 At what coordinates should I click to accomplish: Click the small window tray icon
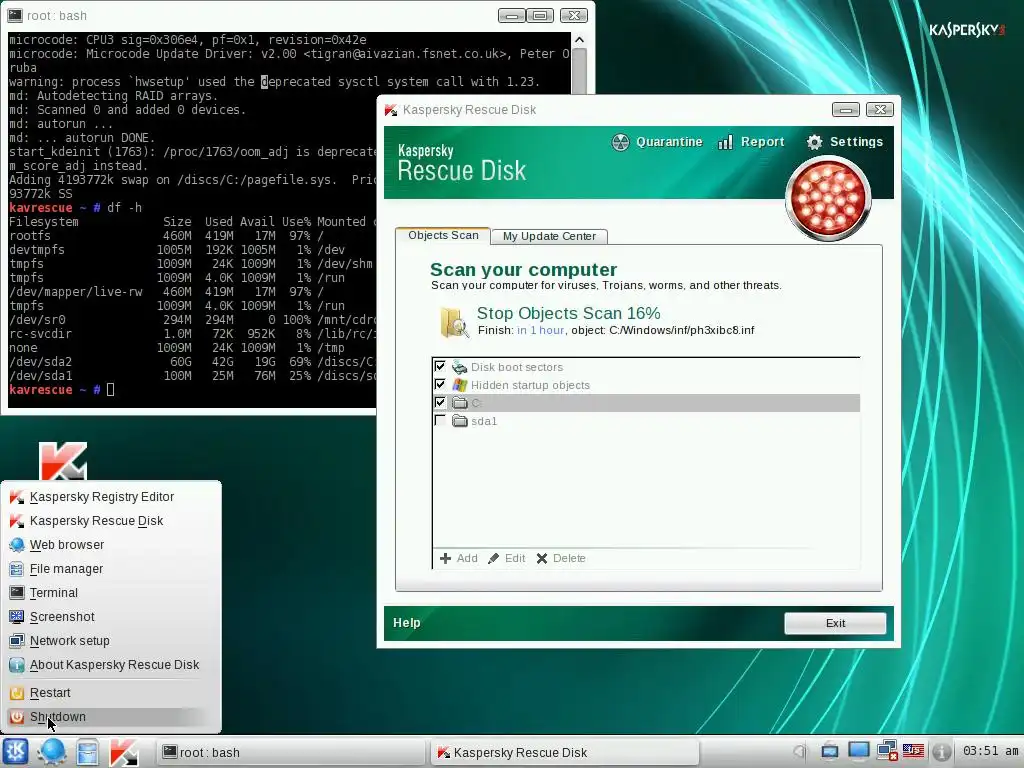click(830, 751)
